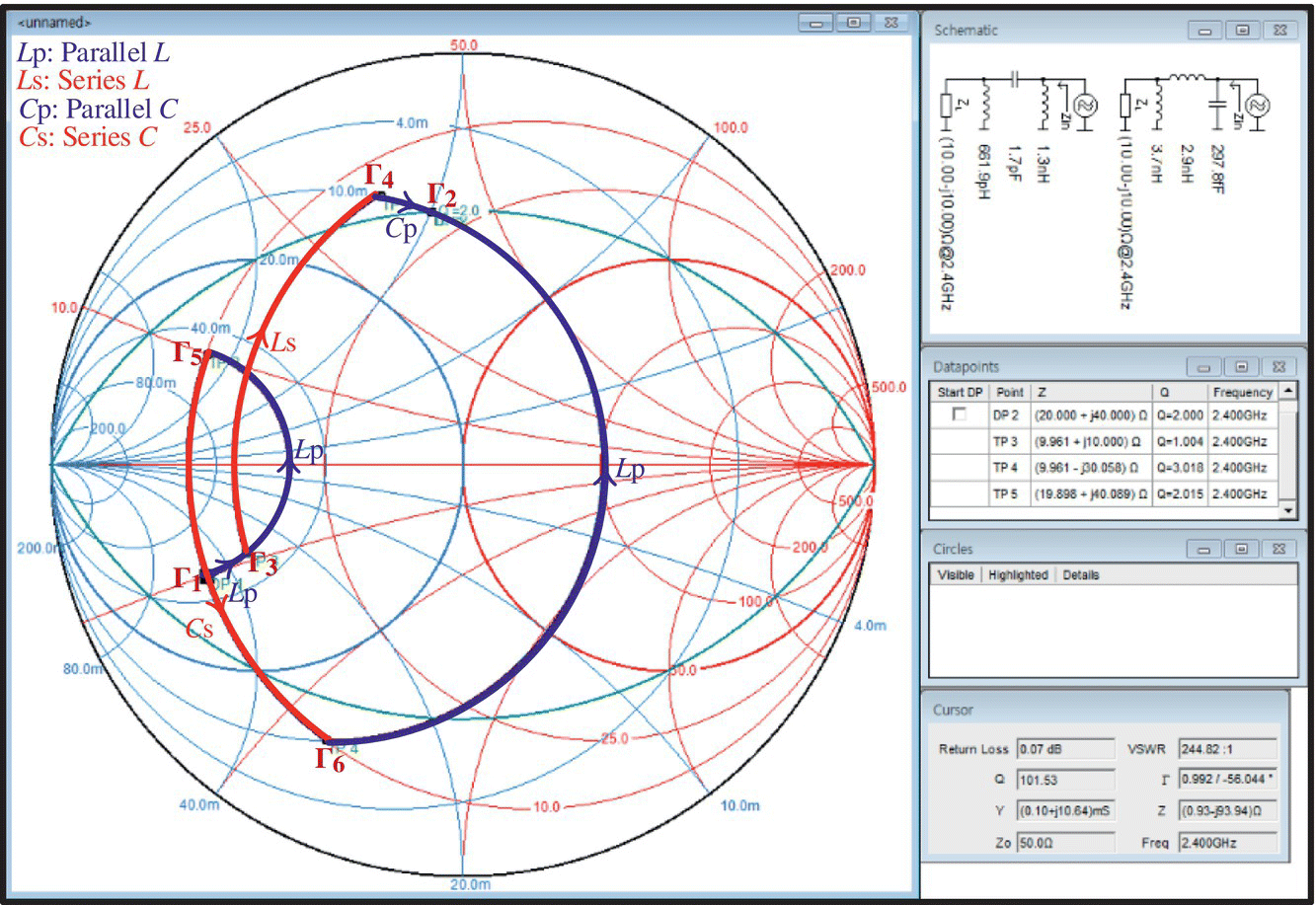
Task: Click the Q=3.018 cell
Action: coord(1180,467)
